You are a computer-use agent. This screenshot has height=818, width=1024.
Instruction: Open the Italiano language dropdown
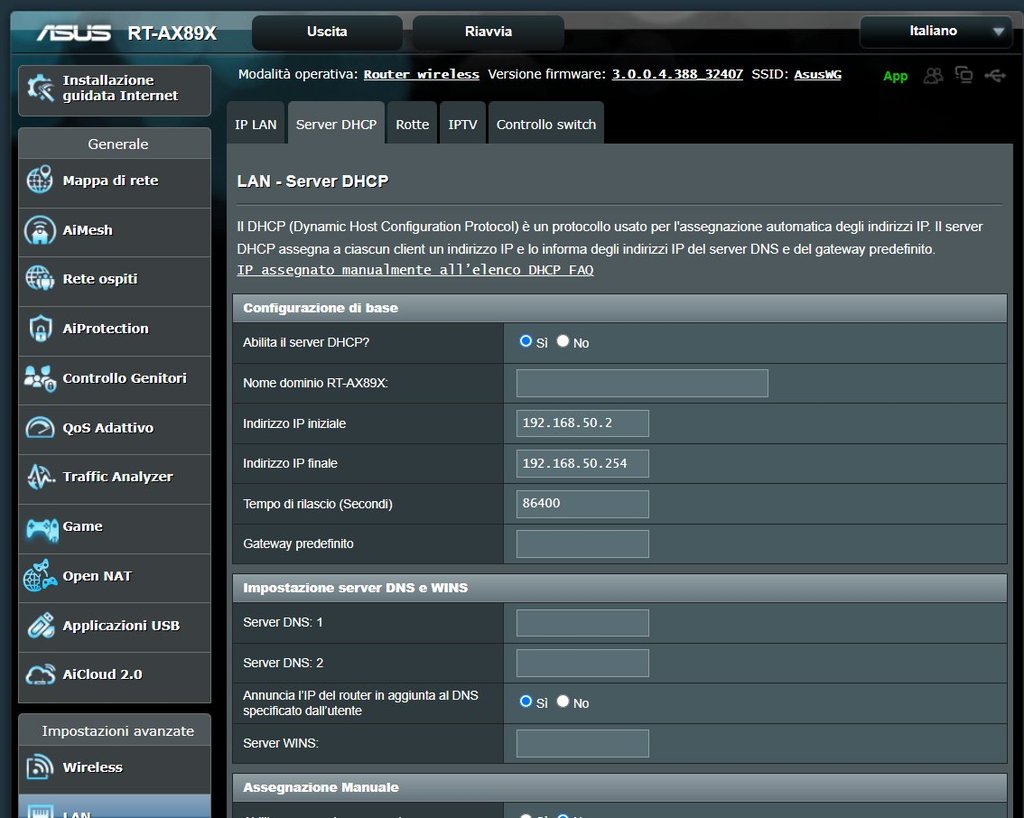pyautogui.click(x=935, y=32)
